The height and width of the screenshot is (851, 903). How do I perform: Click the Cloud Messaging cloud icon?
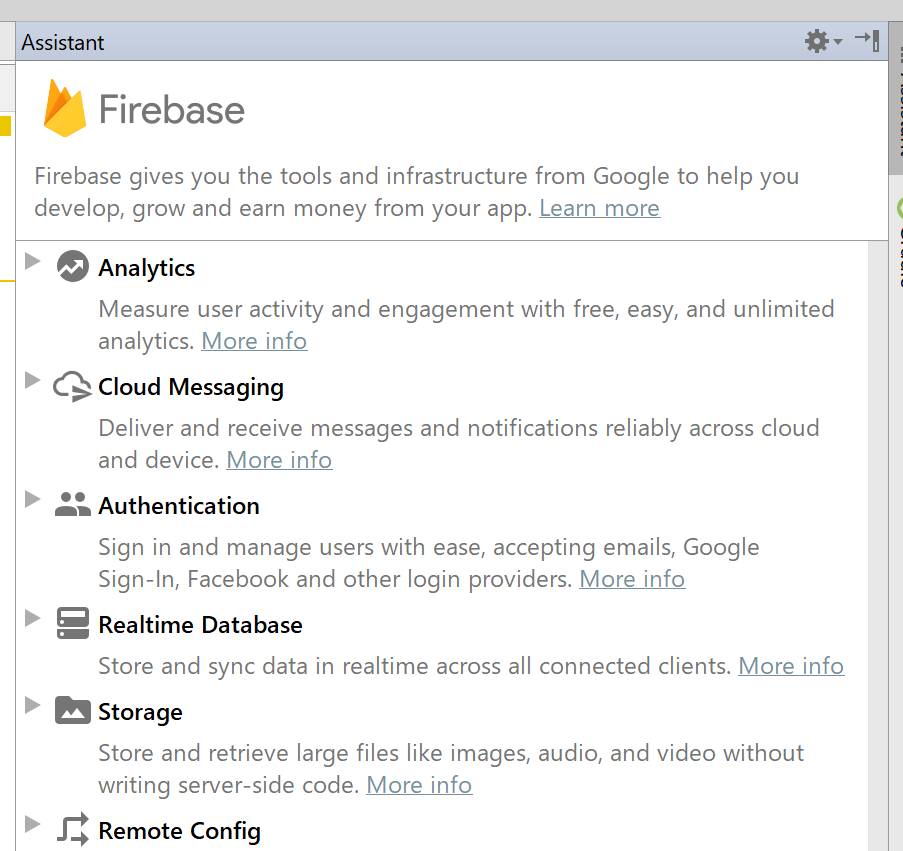click(x=73, y=386)
